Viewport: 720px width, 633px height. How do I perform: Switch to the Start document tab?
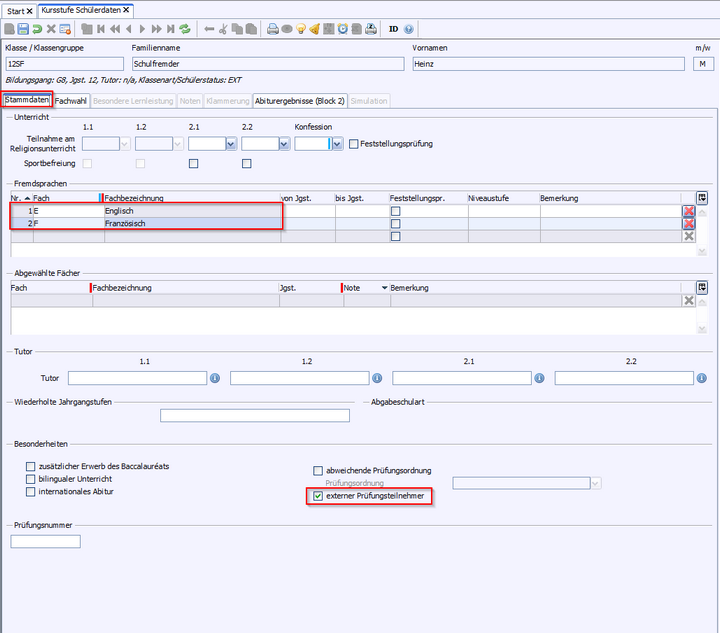[16, 10]
